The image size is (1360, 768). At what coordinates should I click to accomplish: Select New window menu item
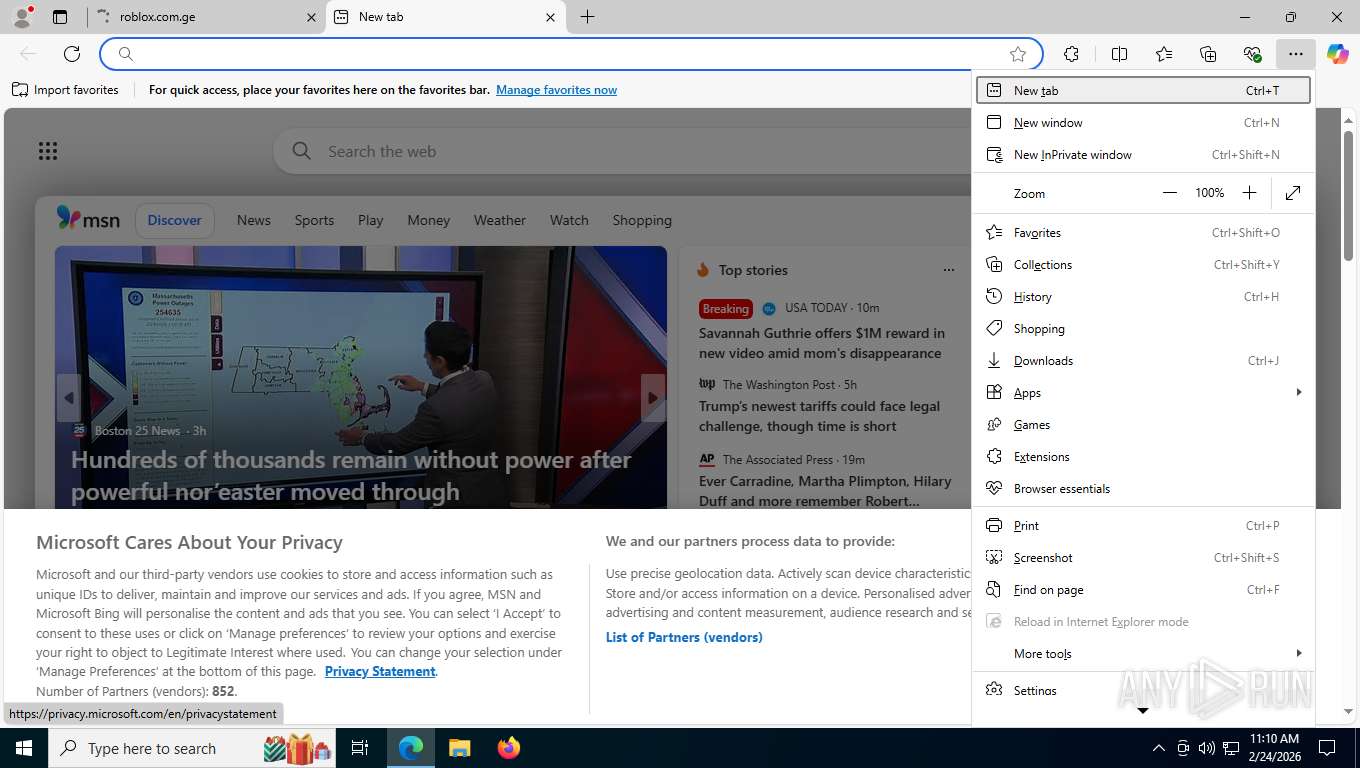pos(1143,122)
